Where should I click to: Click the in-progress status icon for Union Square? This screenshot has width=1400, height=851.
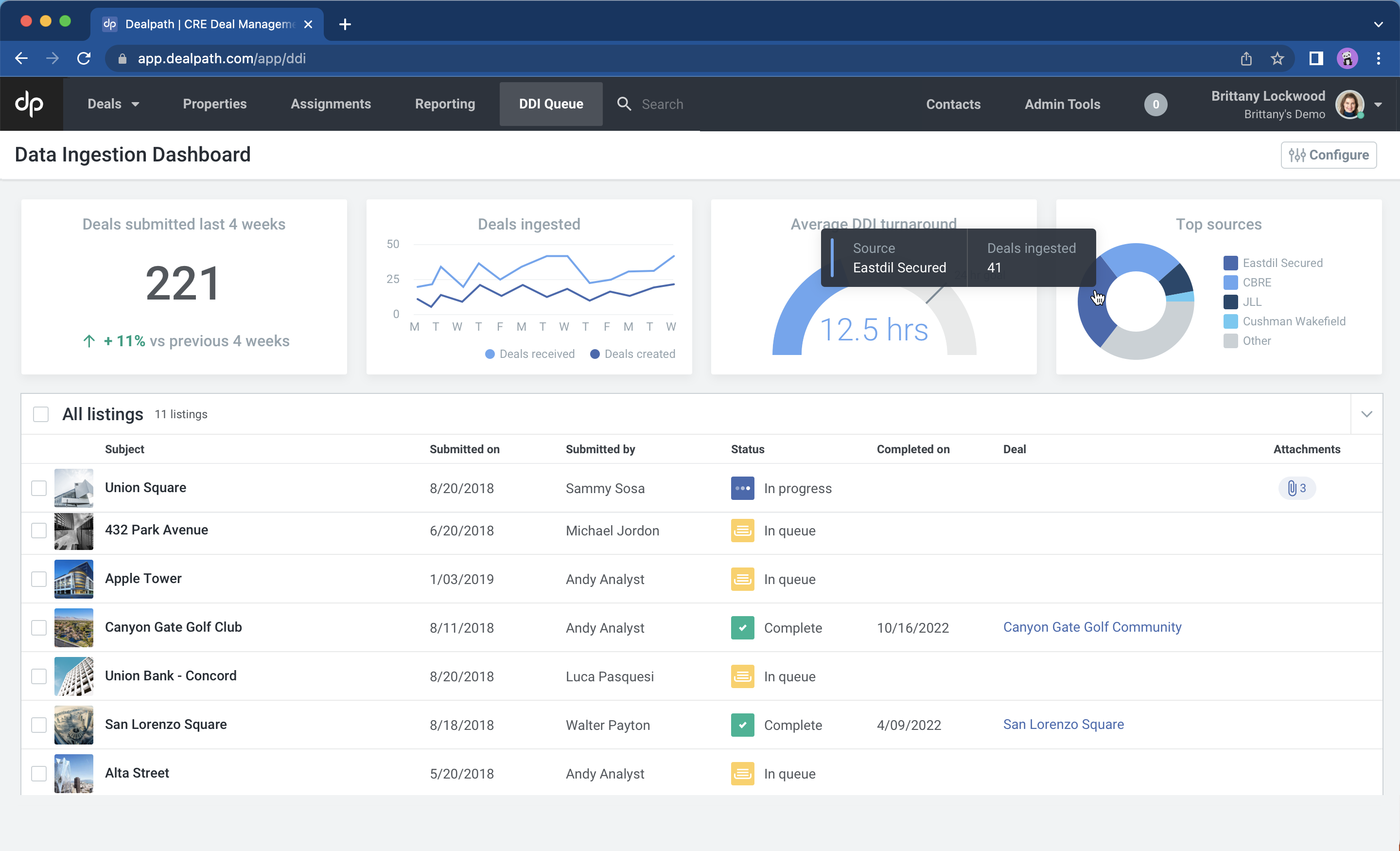tap(742, 488)
